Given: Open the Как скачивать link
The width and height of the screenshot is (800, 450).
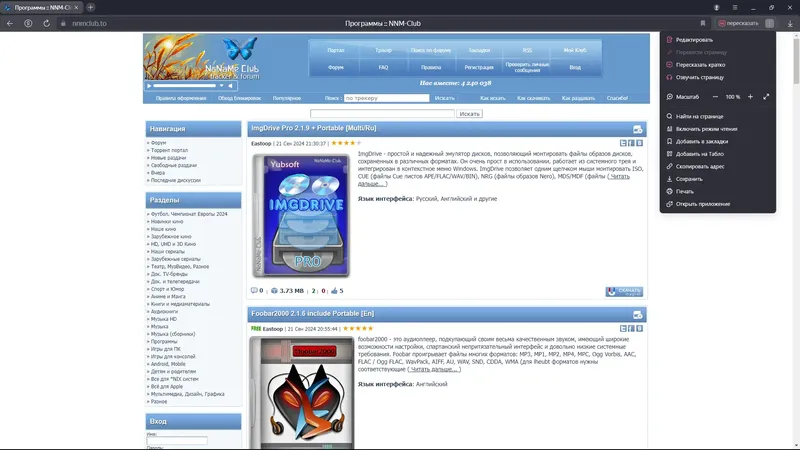Looking at the screenshot, I should tap(533, 98).
